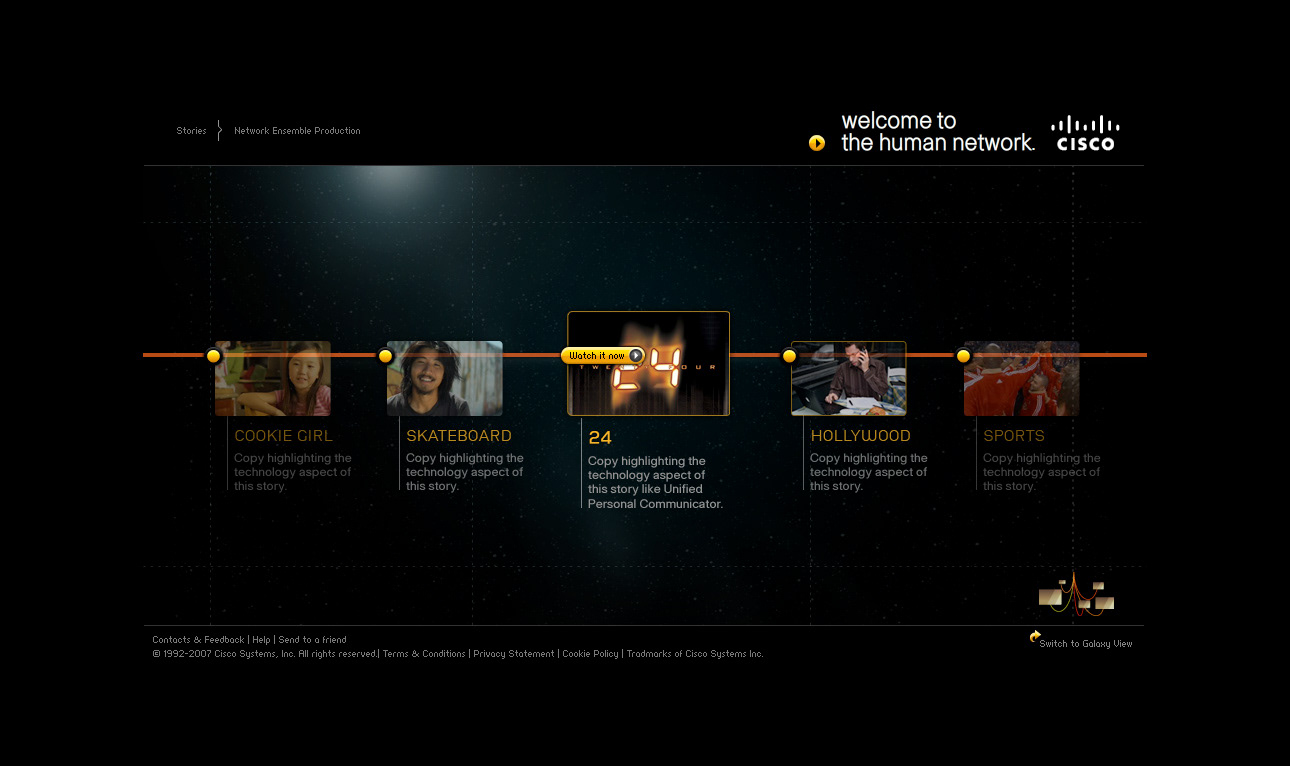Click the description under HOLLYWOOD
Viewport: 1290px width, 766px height.
869,472
